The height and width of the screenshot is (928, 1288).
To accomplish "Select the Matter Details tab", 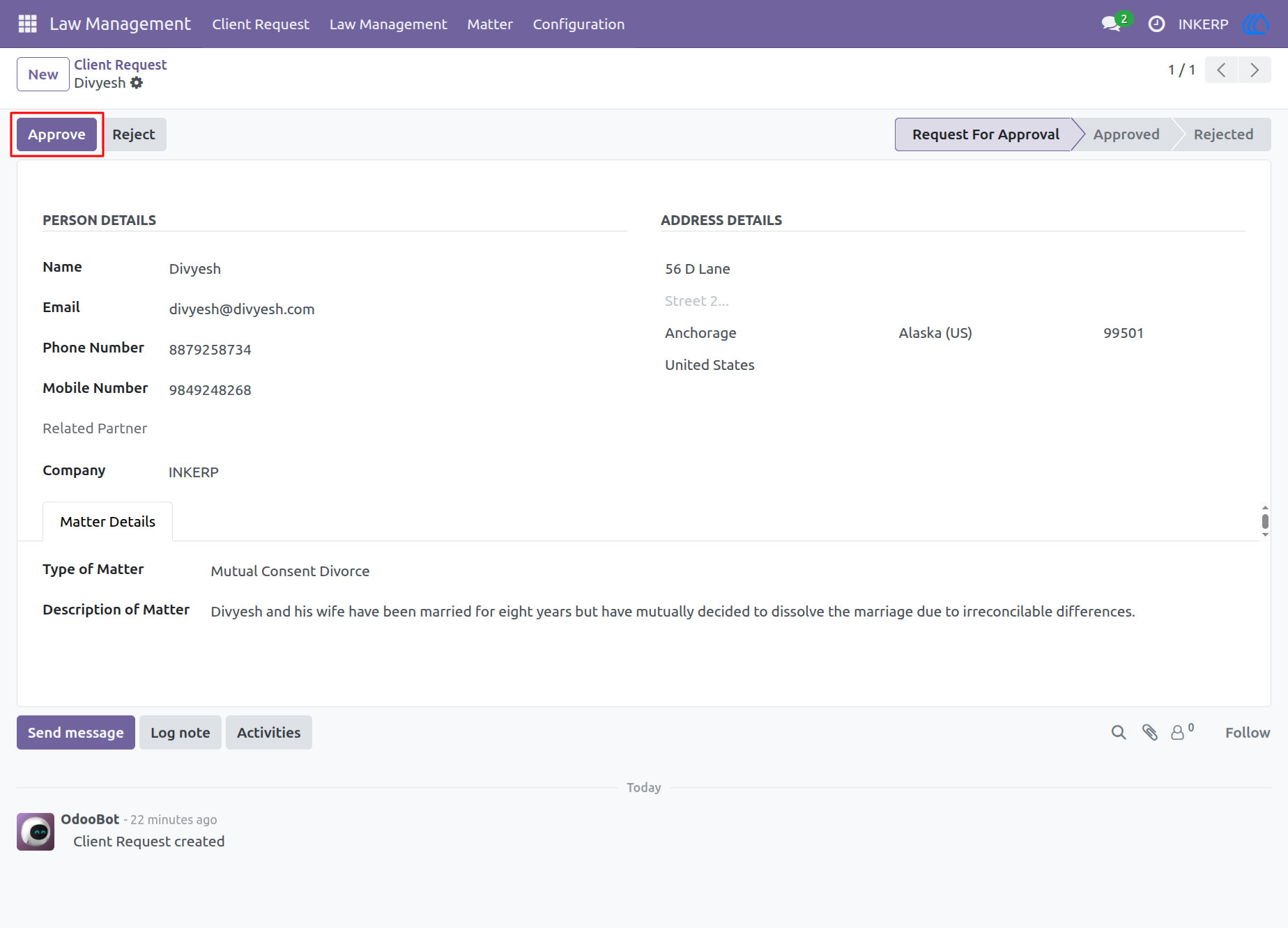I will pyautogui.click(x=107, y=521).
